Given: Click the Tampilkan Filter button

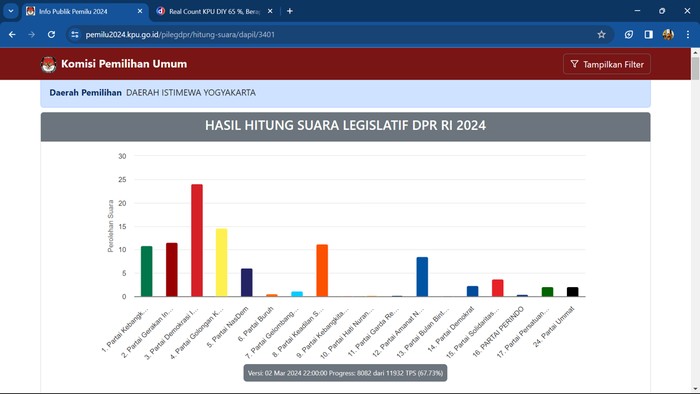Looking at the screenshot, I should [x=607, y=64].
